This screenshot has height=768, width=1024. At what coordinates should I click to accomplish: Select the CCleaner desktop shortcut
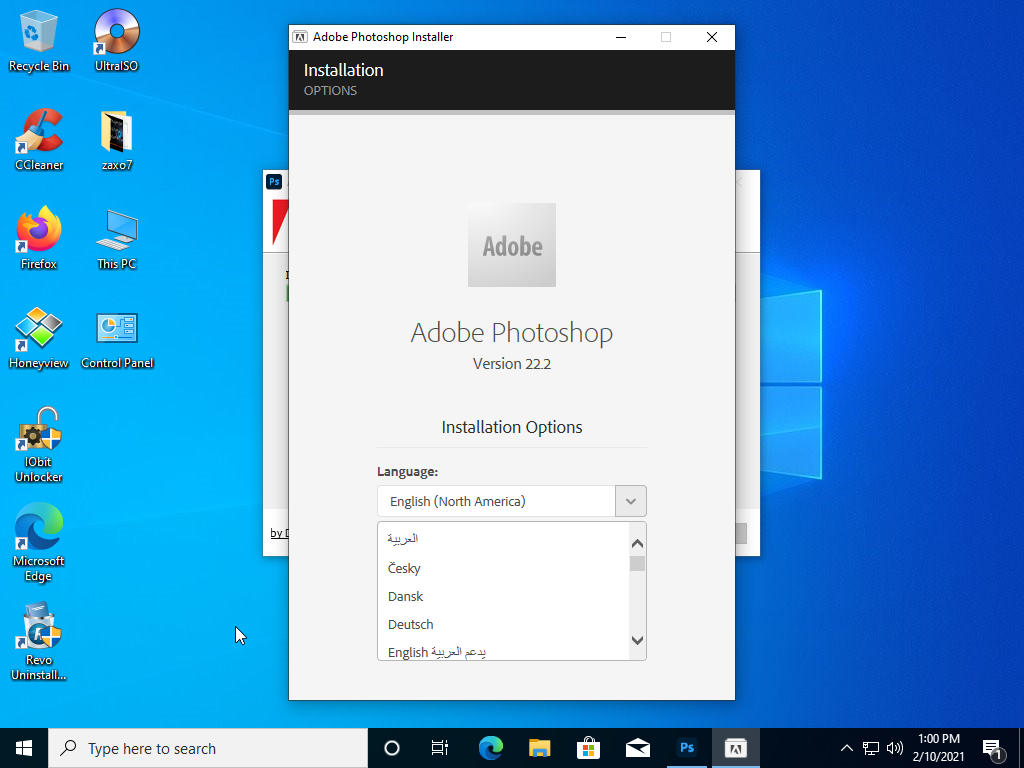pos(39,140)
